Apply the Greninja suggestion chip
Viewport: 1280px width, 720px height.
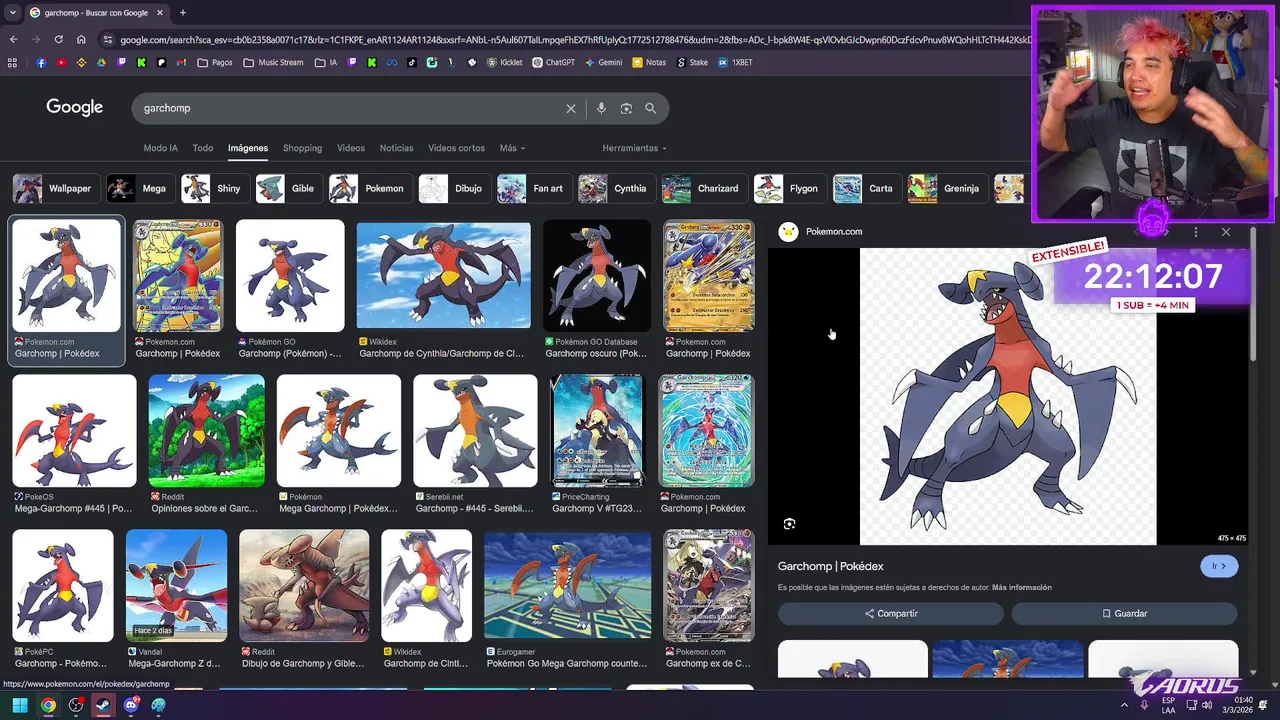(947, 188)
